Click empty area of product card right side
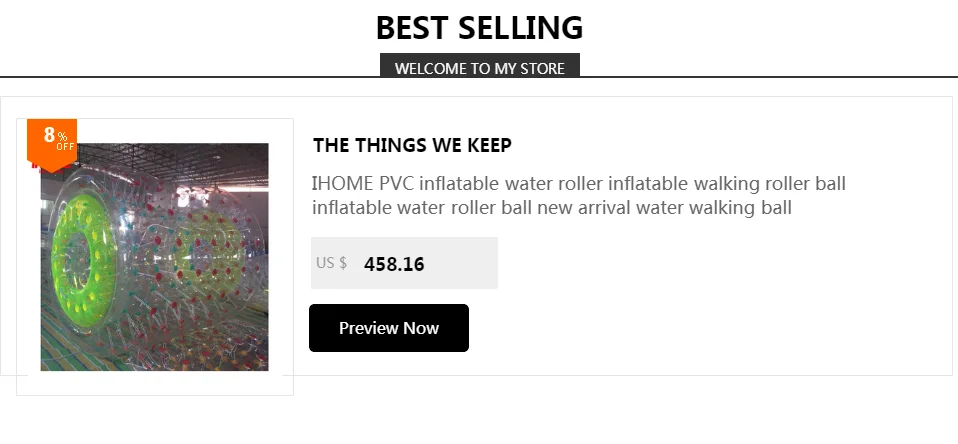The image size is (958, 444). pyautogui.click(x=733, y=305)
